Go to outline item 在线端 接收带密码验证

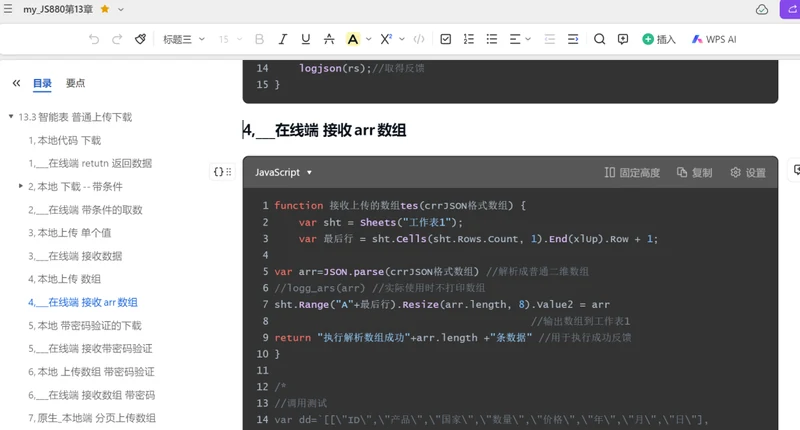click(90, 348)
